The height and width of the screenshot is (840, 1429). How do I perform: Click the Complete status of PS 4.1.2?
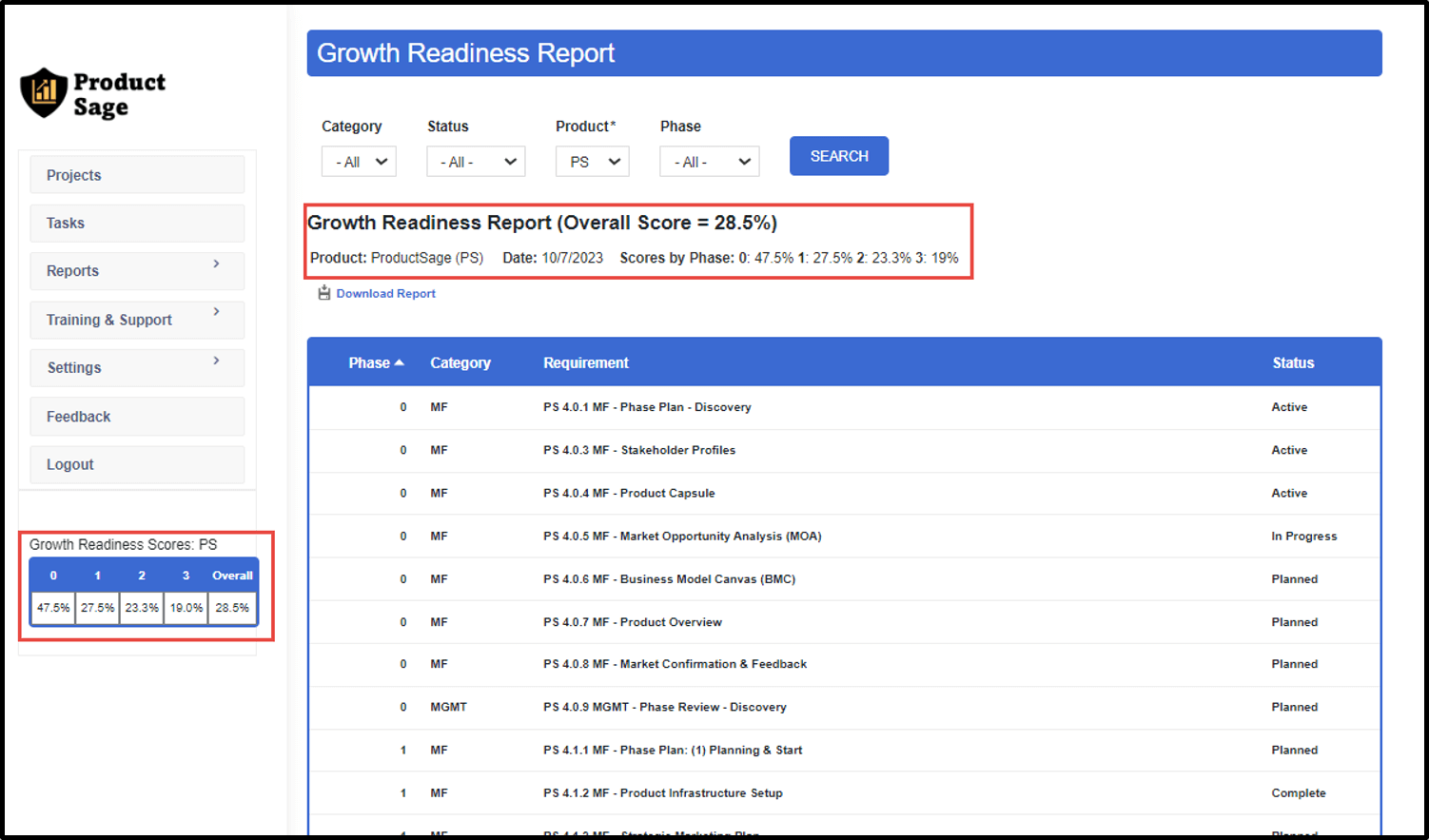[x=1298, y=792]
